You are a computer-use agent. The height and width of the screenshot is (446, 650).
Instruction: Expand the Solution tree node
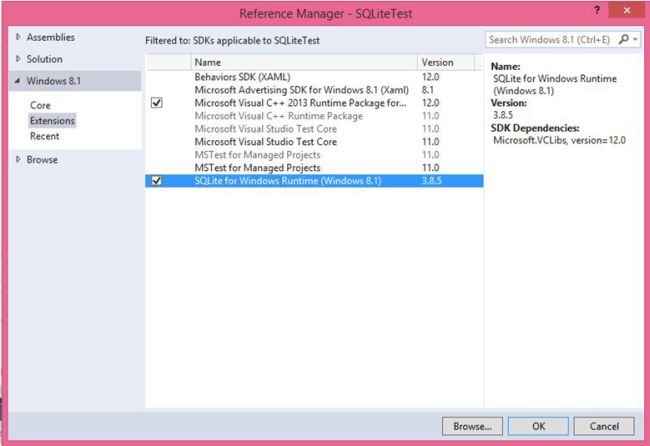pos(18,59)
